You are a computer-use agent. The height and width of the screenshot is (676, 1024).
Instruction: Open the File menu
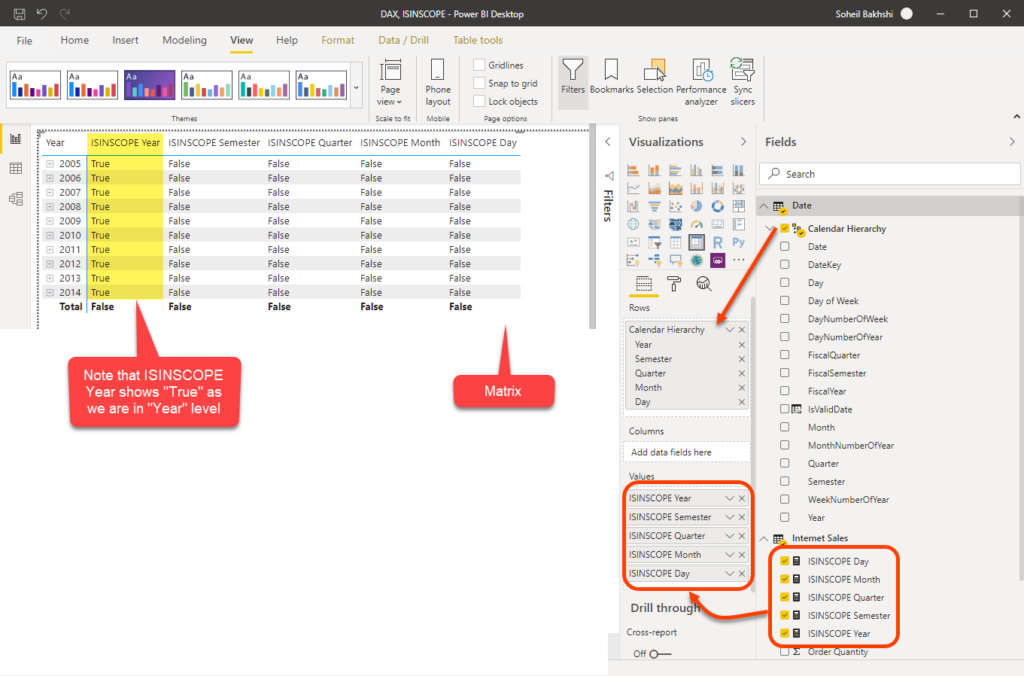24,40
